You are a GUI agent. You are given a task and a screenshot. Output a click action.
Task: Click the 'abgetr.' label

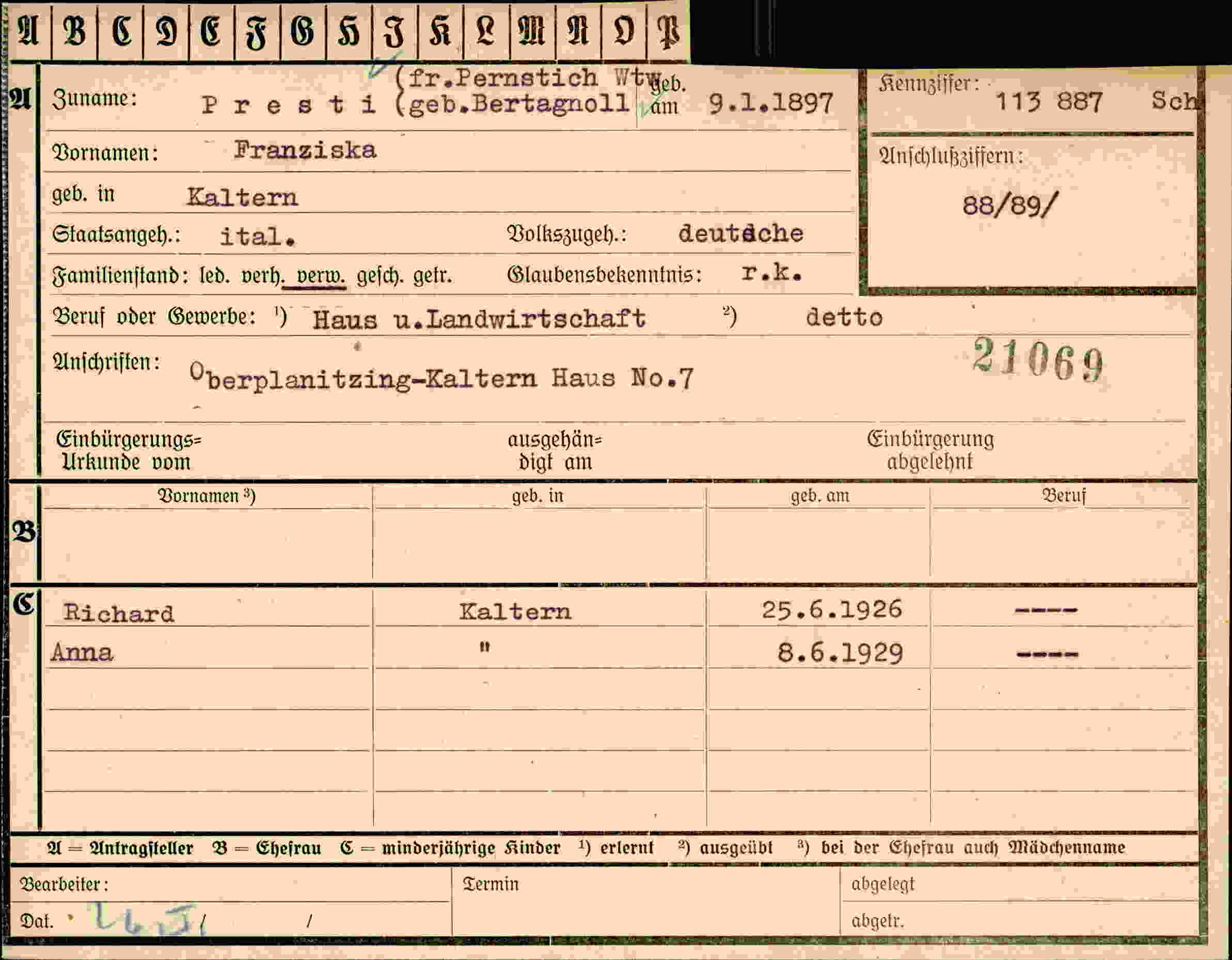pyautogui.click(x=878, y=921)
